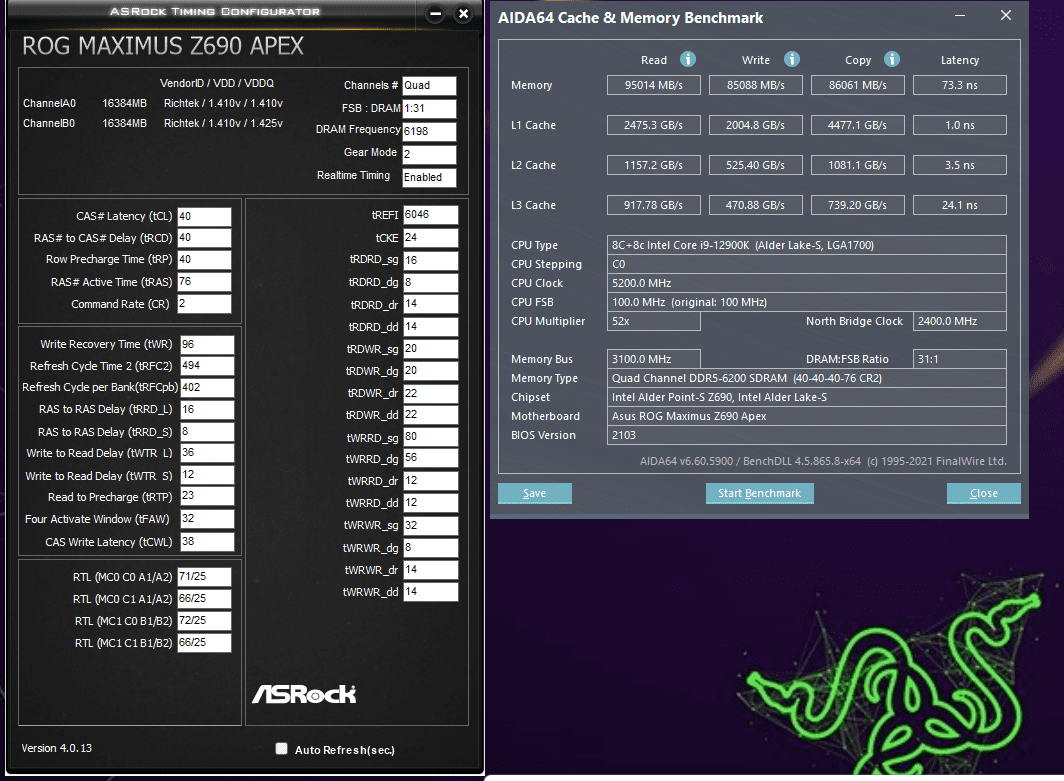Click the tRDRD_sg value field

pos(431,261)
